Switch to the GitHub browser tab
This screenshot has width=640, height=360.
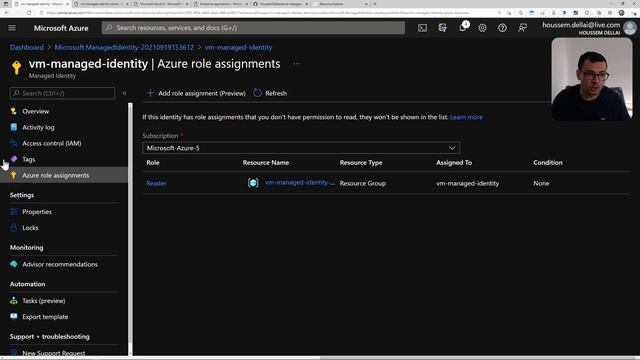280,4
